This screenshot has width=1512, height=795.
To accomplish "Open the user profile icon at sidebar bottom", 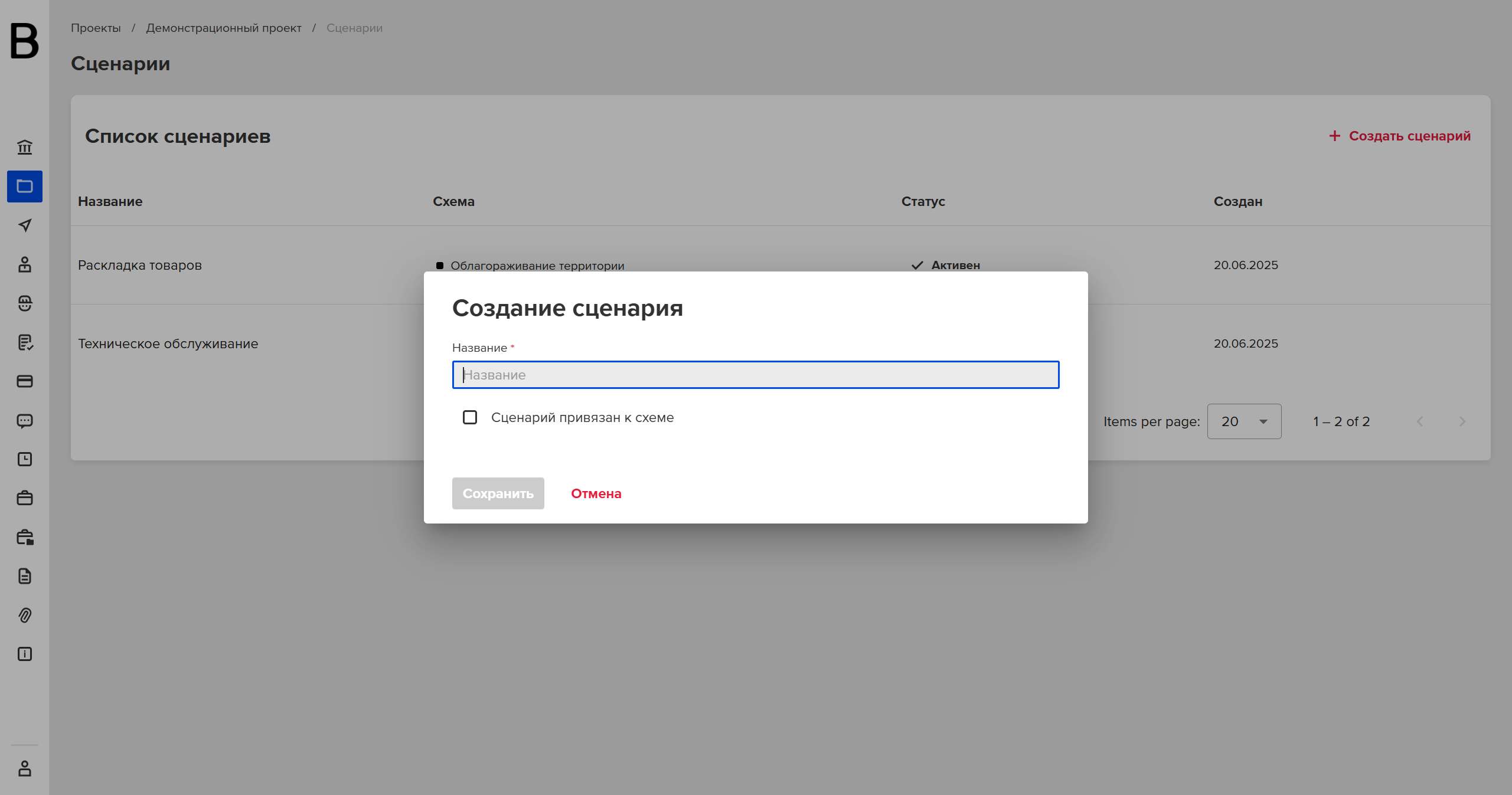I will [x=25, y=768].
